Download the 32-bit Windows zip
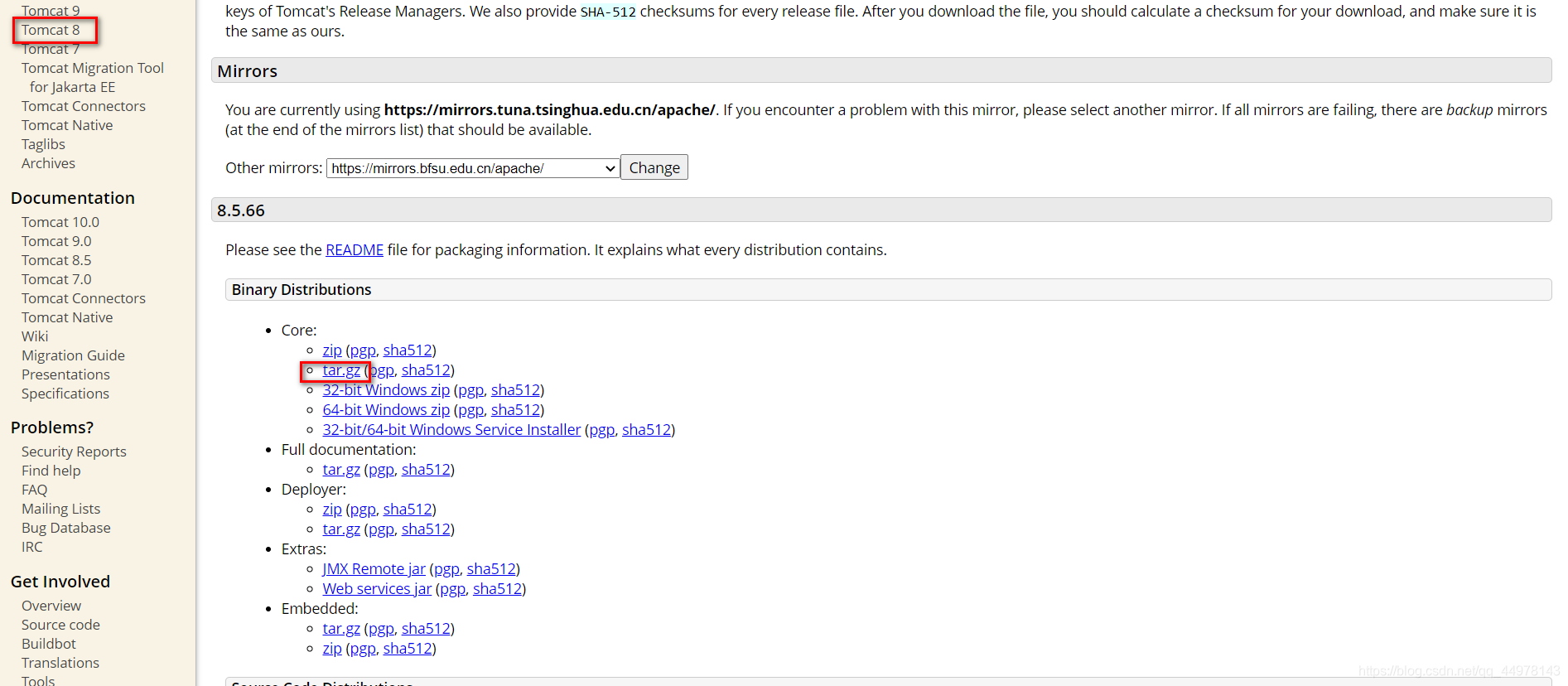 click(x=386, y=390)
